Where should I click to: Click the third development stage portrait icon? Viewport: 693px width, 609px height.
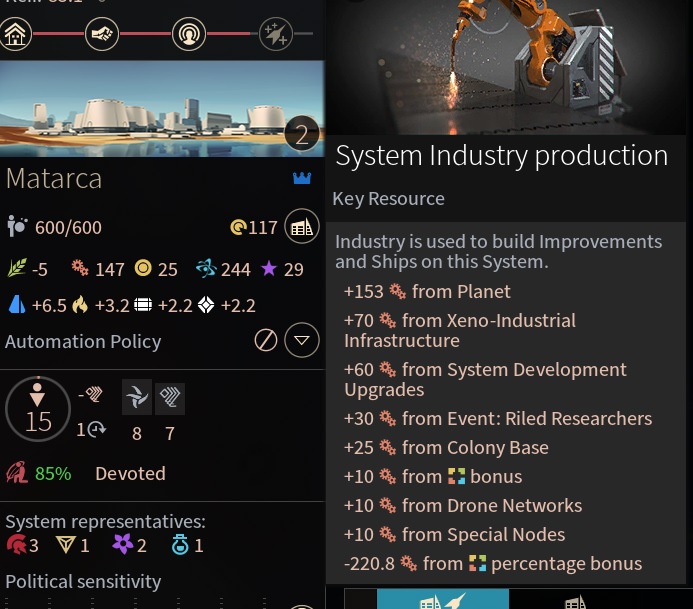point(187,34)
